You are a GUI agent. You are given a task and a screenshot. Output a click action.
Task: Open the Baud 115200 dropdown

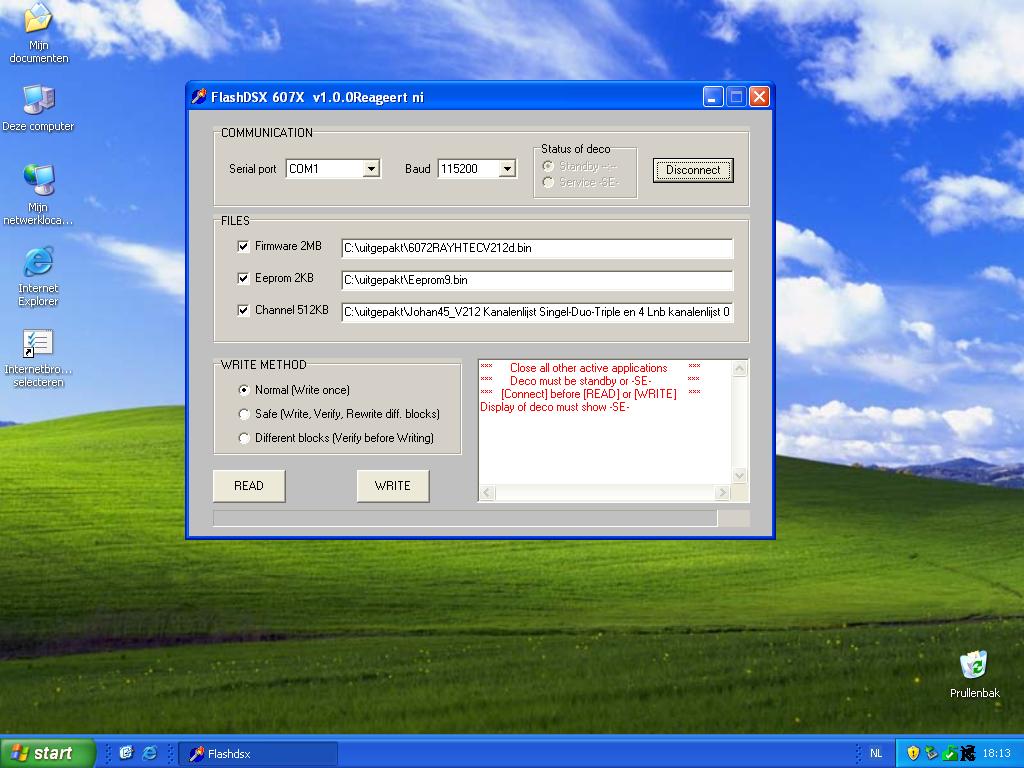[507, 169]
